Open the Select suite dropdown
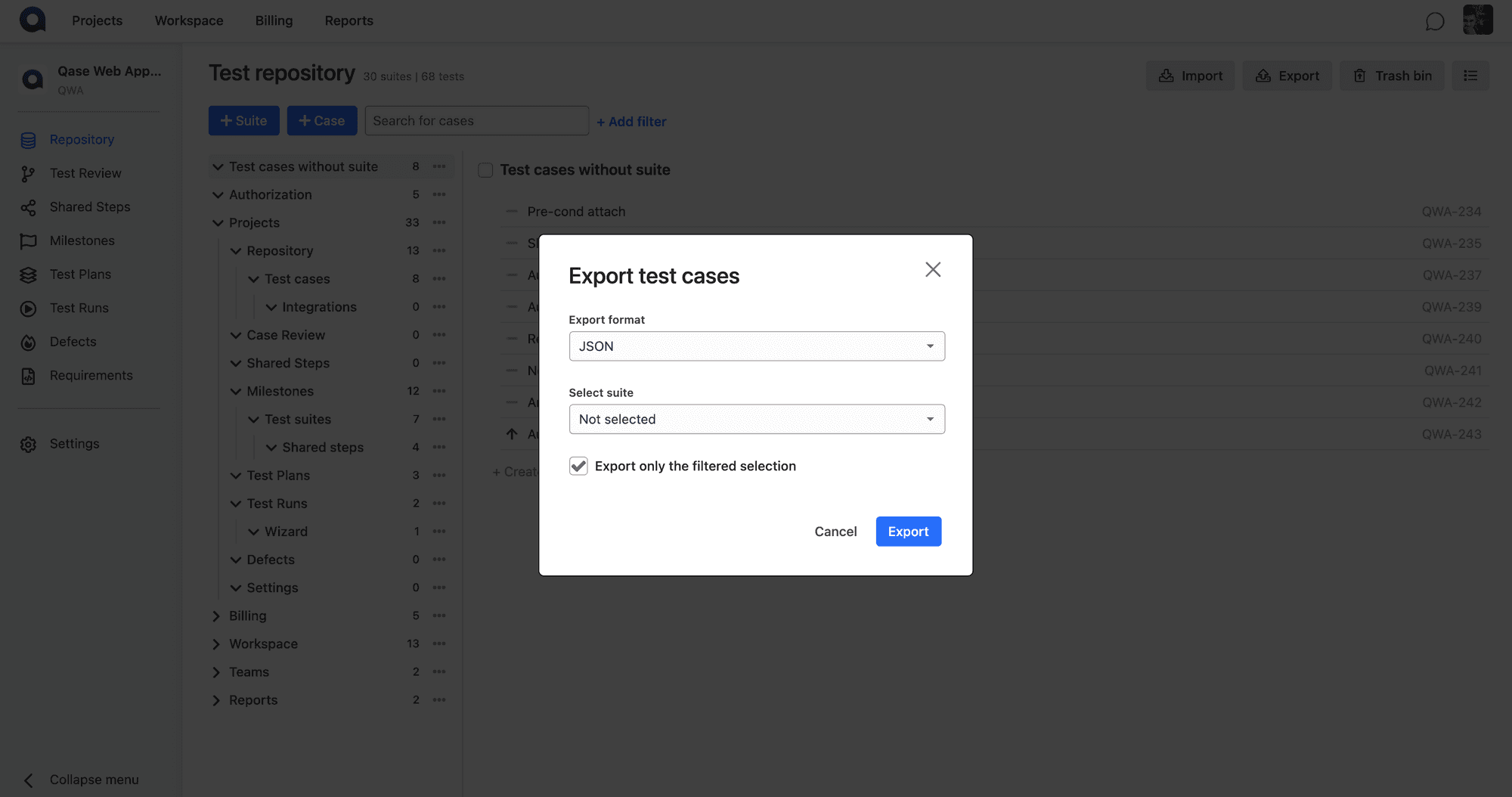Image resolution: width=1512 pixels, height=797 pixels. tap(757, 419)
